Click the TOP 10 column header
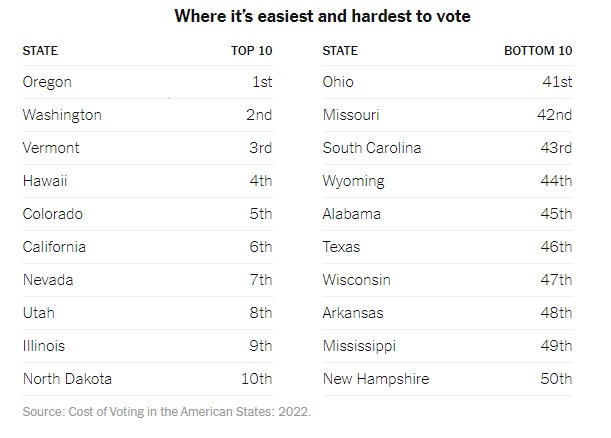This screenshot has height=438, width=611. [x=250, y=50]
